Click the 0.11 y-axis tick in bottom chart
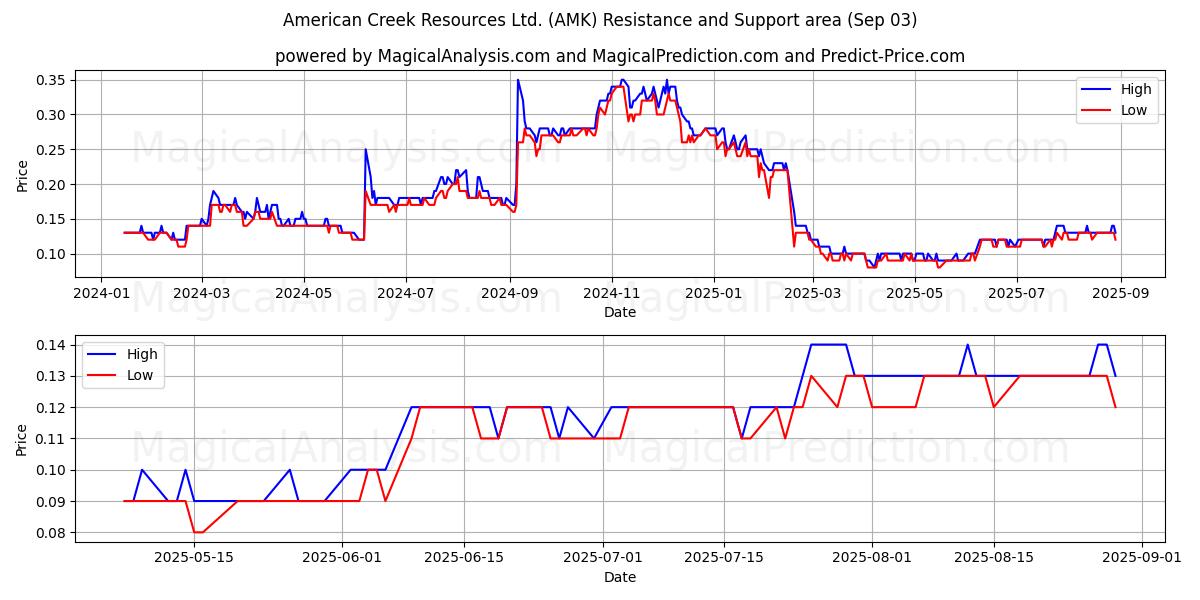 pos(52,439)
